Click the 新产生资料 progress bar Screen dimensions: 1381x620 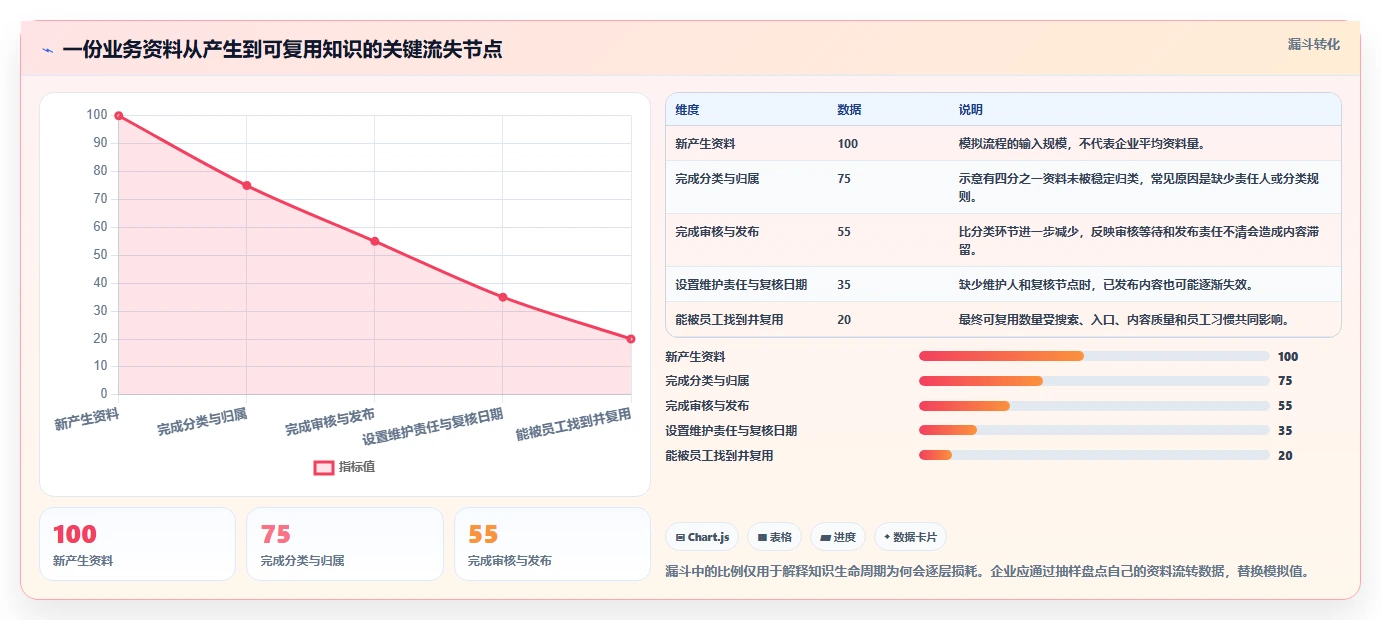pyautogui.click(x=1094, y=357)
